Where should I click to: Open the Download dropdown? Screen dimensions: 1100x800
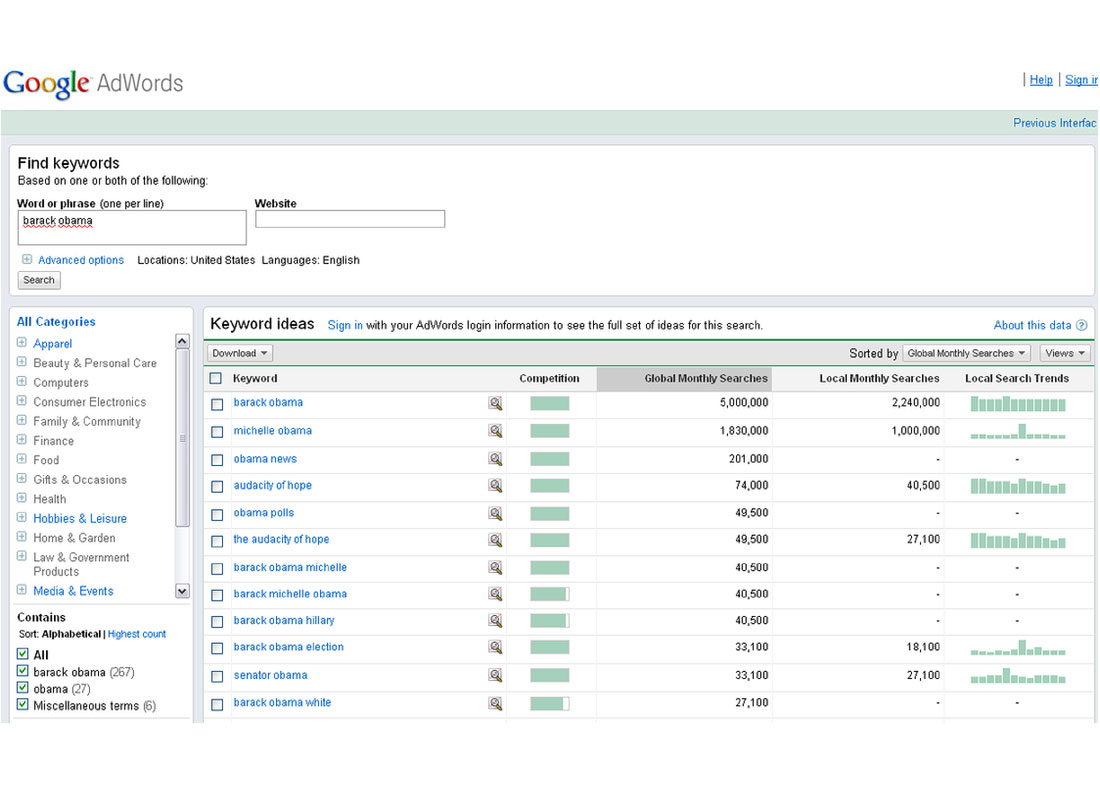click(240, 354)
